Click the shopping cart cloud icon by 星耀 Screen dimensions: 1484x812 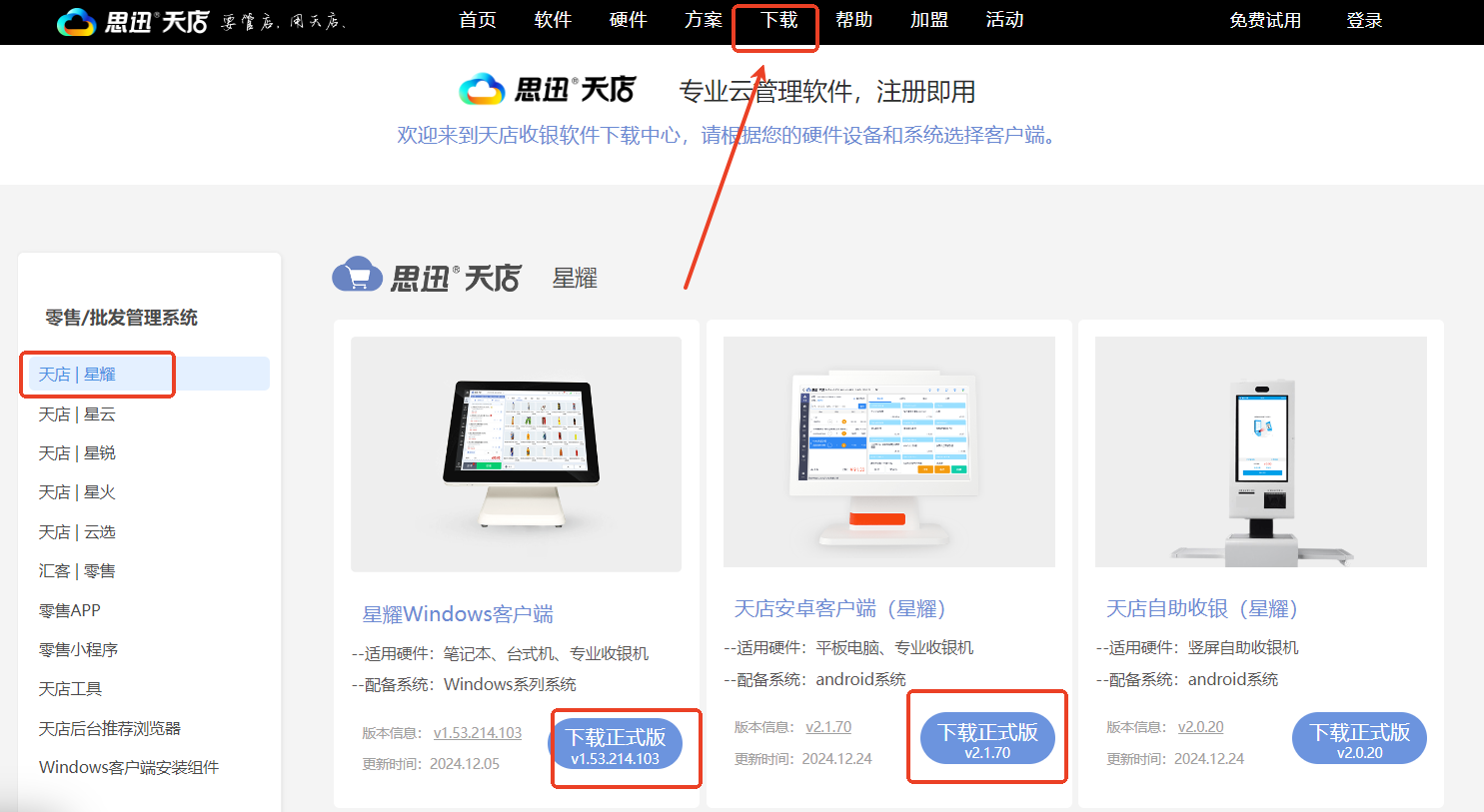(x=358, y=275)
